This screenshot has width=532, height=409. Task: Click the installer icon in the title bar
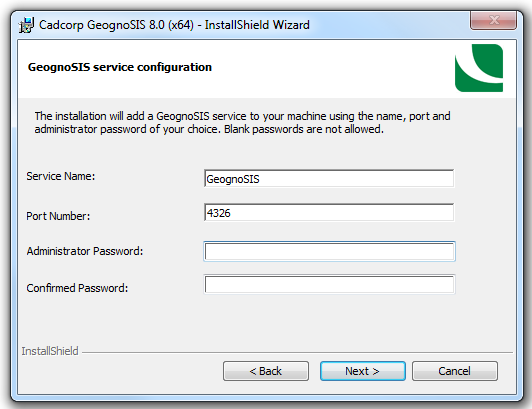coord(26,25)
